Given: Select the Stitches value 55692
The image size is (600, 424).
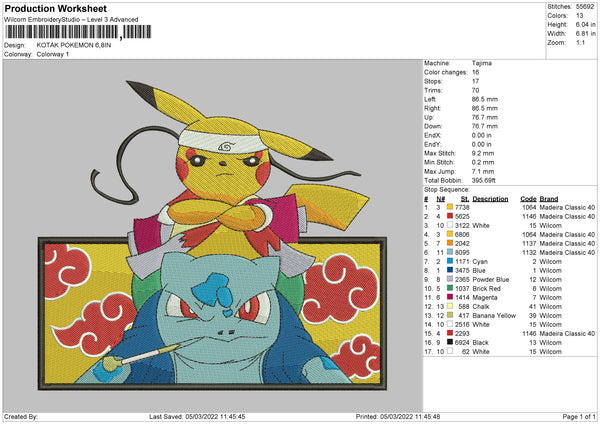Looking at the screenshot, I should (x=585, y=7).
